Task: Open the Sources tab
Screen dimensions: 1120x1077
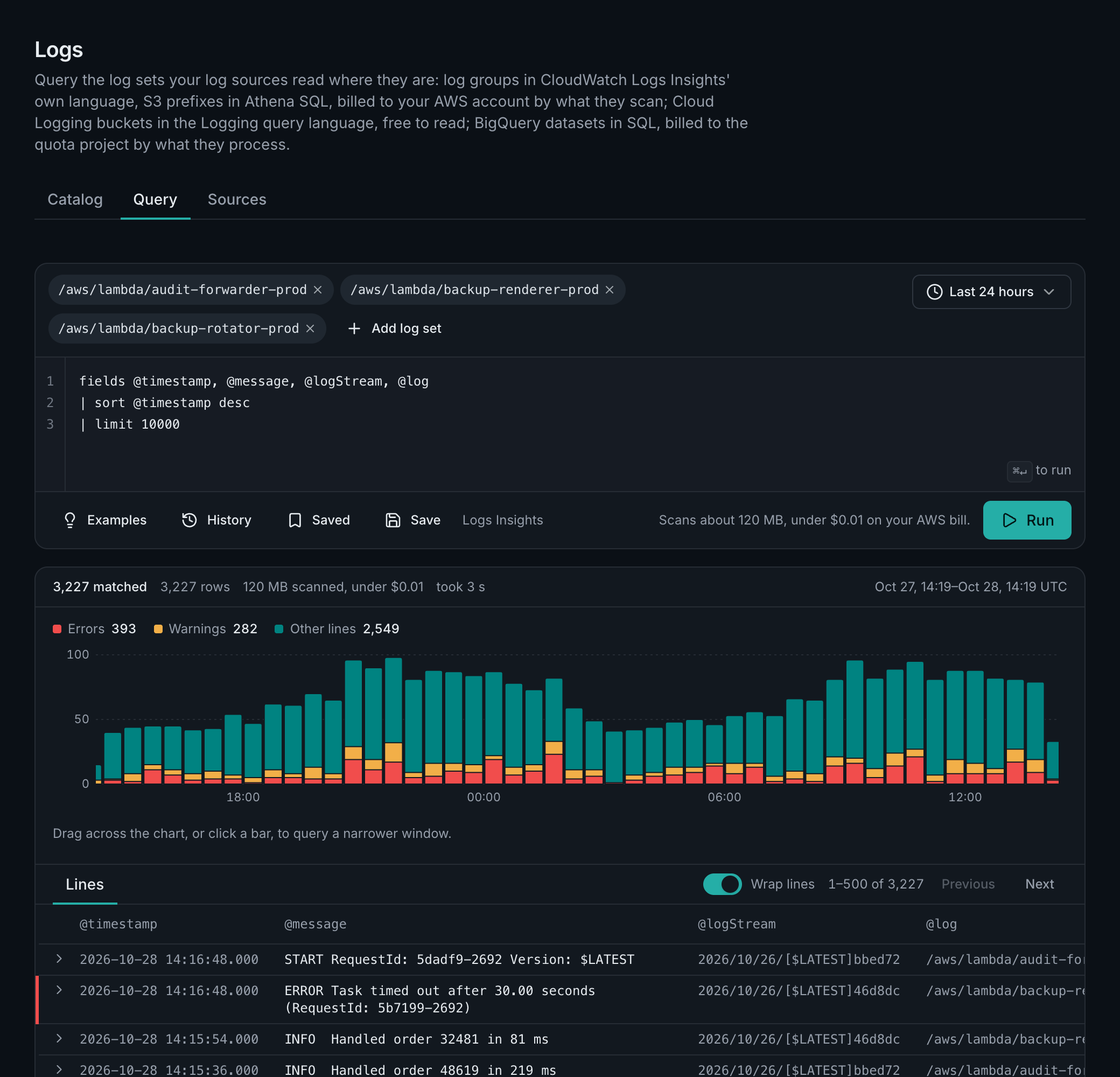Action: click(x=237, y=199)
